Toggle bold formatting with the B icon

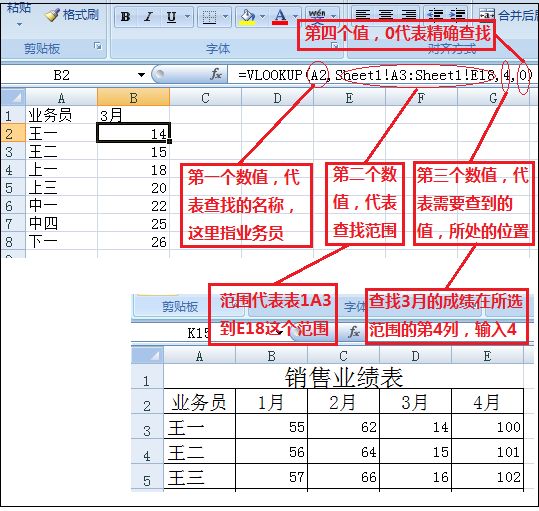[126, 16]
